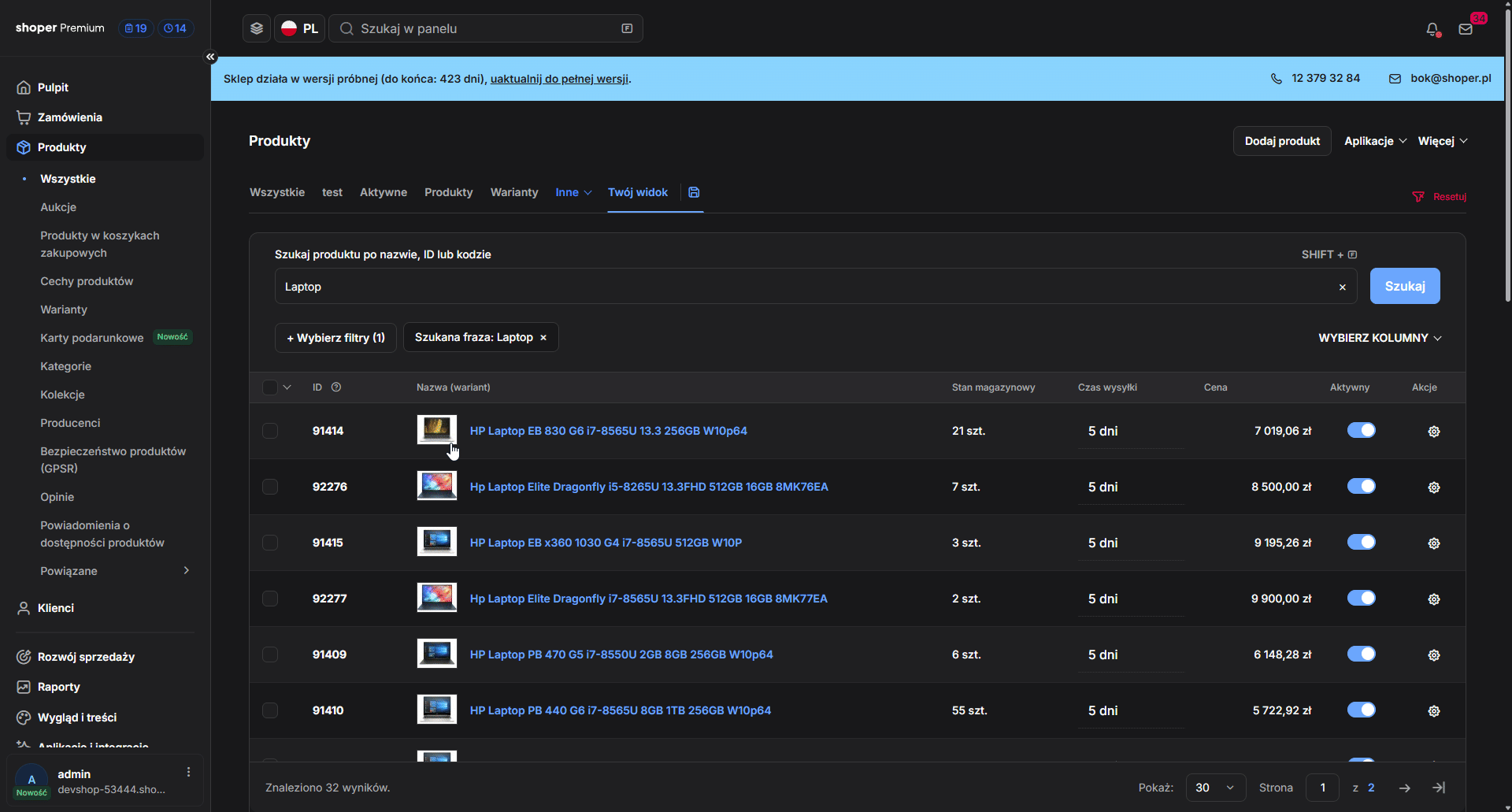Select checkbox for product 91415
The width and height of the screenshot is (1512, 812).
tap(270, 543)
